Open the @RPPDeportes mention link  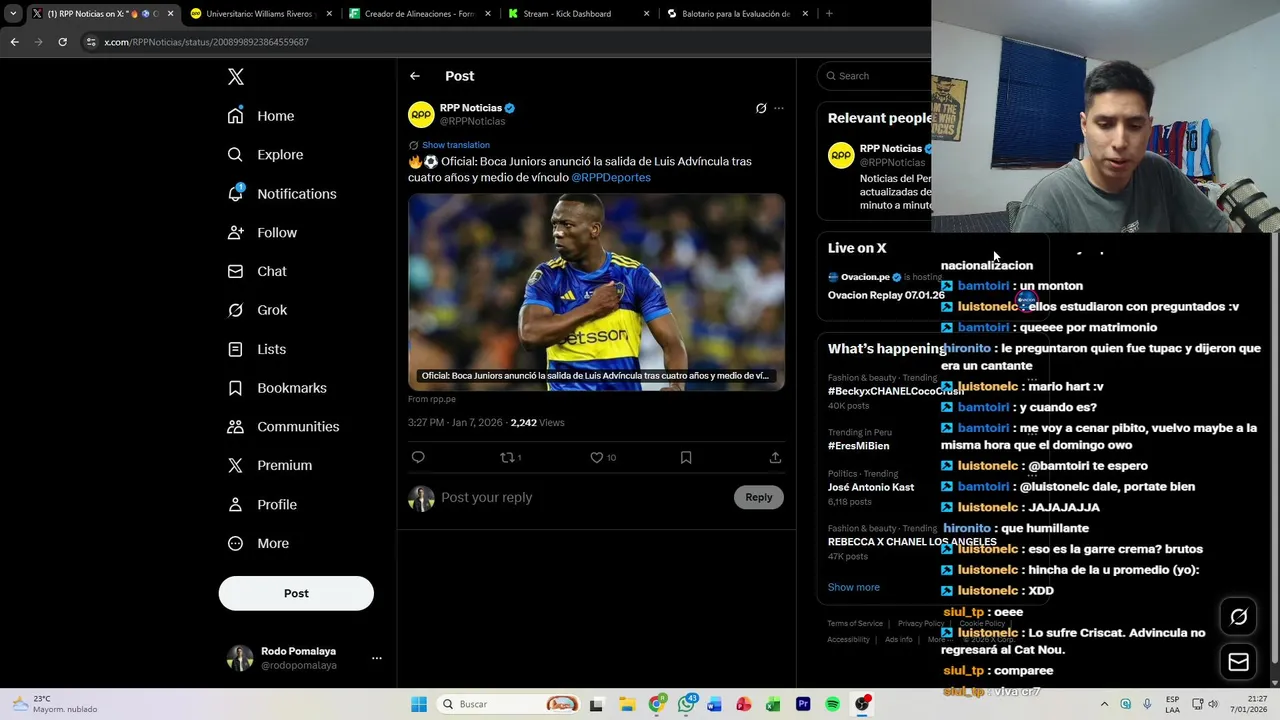pos(611,177)
